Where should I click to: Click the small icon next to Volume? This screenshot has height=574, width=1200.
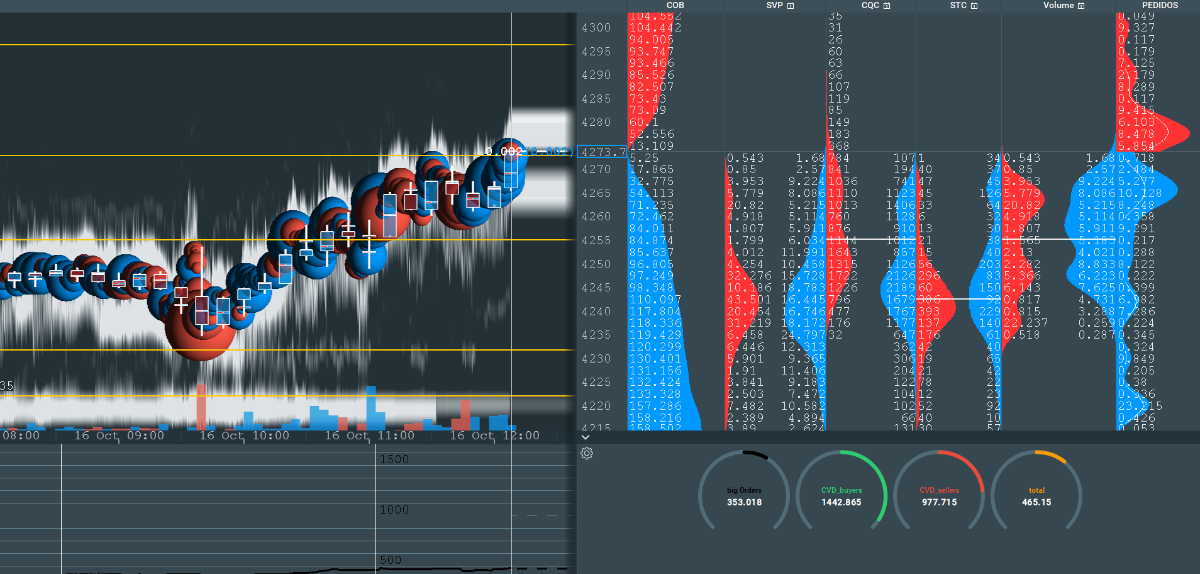(x=1081, y=6)
